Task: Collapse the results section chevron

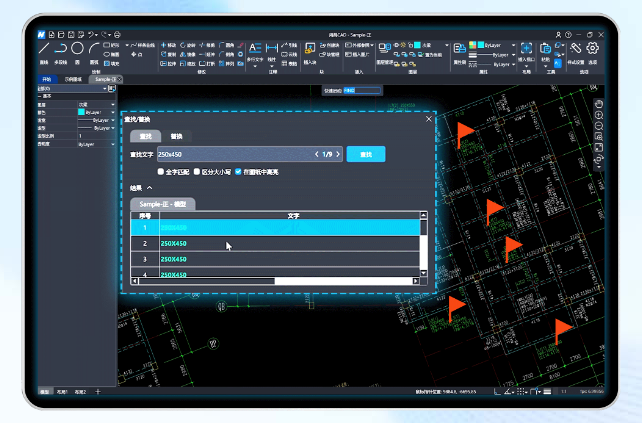Action: click(x=150, y=187)
